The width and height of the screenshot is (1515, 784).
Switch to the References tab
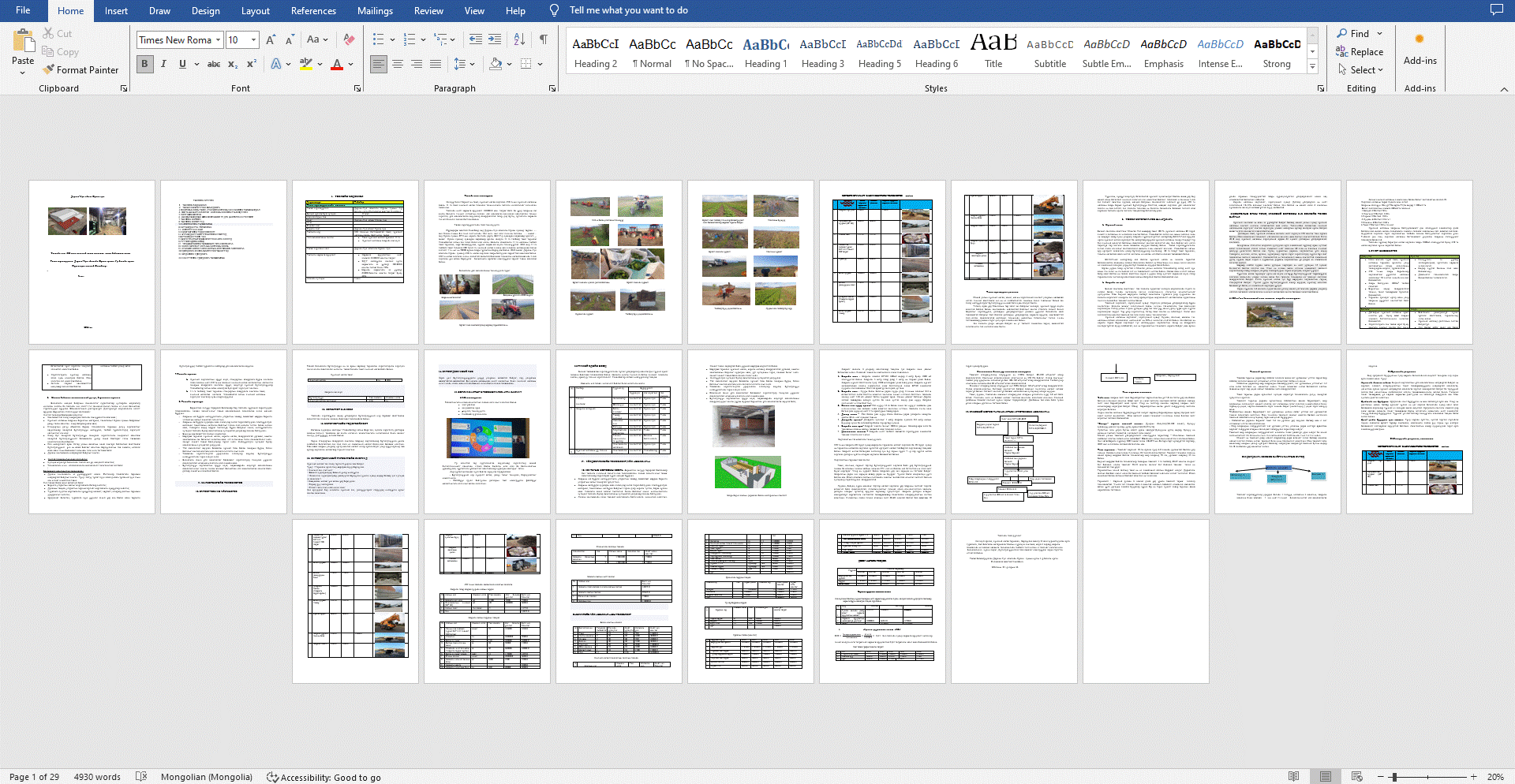313,10
